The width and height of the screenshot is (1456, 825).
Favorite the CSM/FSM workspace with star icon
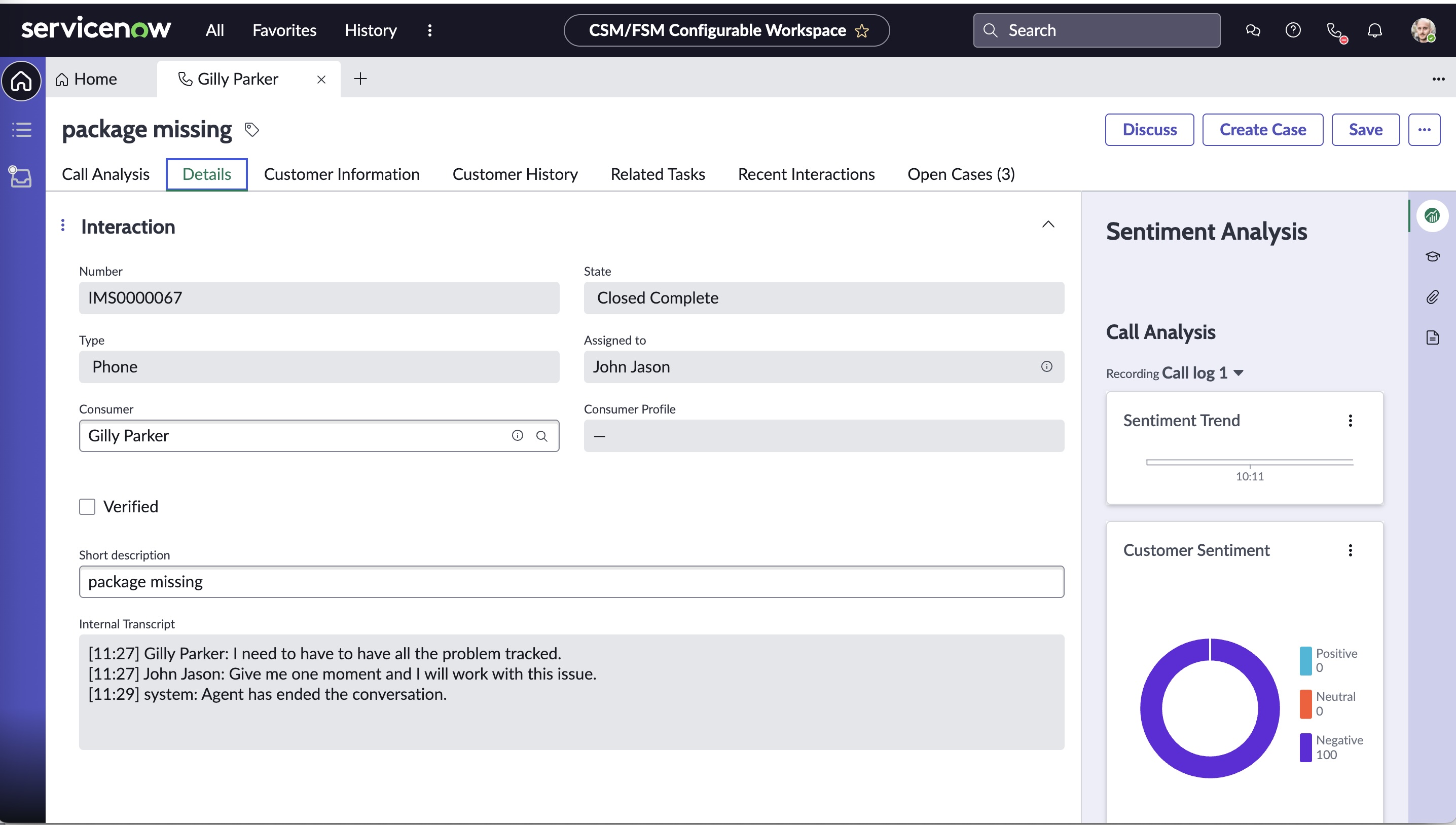click(861, 30)
